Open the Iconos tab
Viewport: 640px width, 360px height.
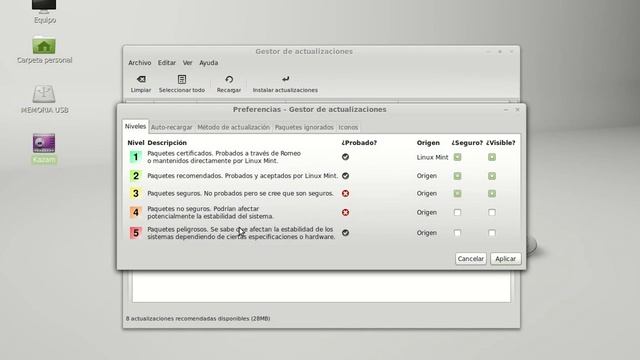(x=348, y=127)
